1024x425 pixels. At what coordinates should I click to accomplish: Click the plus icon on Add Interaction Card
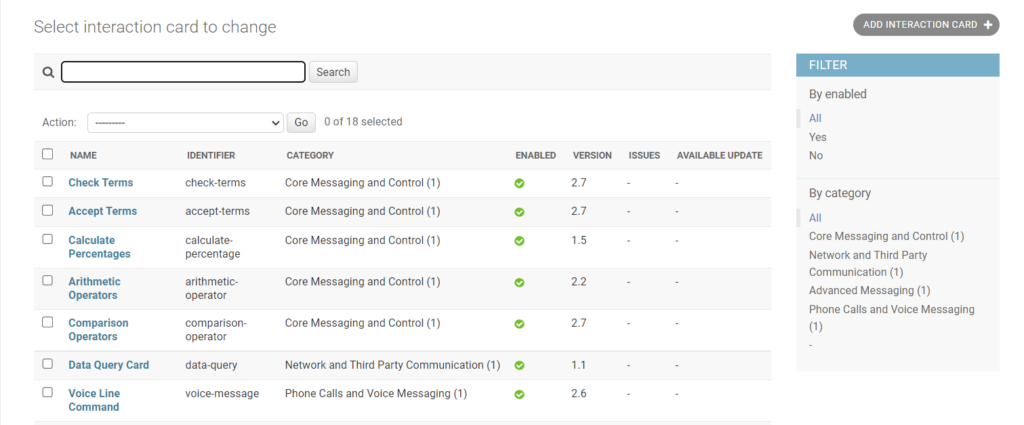[x=988, y=25]
